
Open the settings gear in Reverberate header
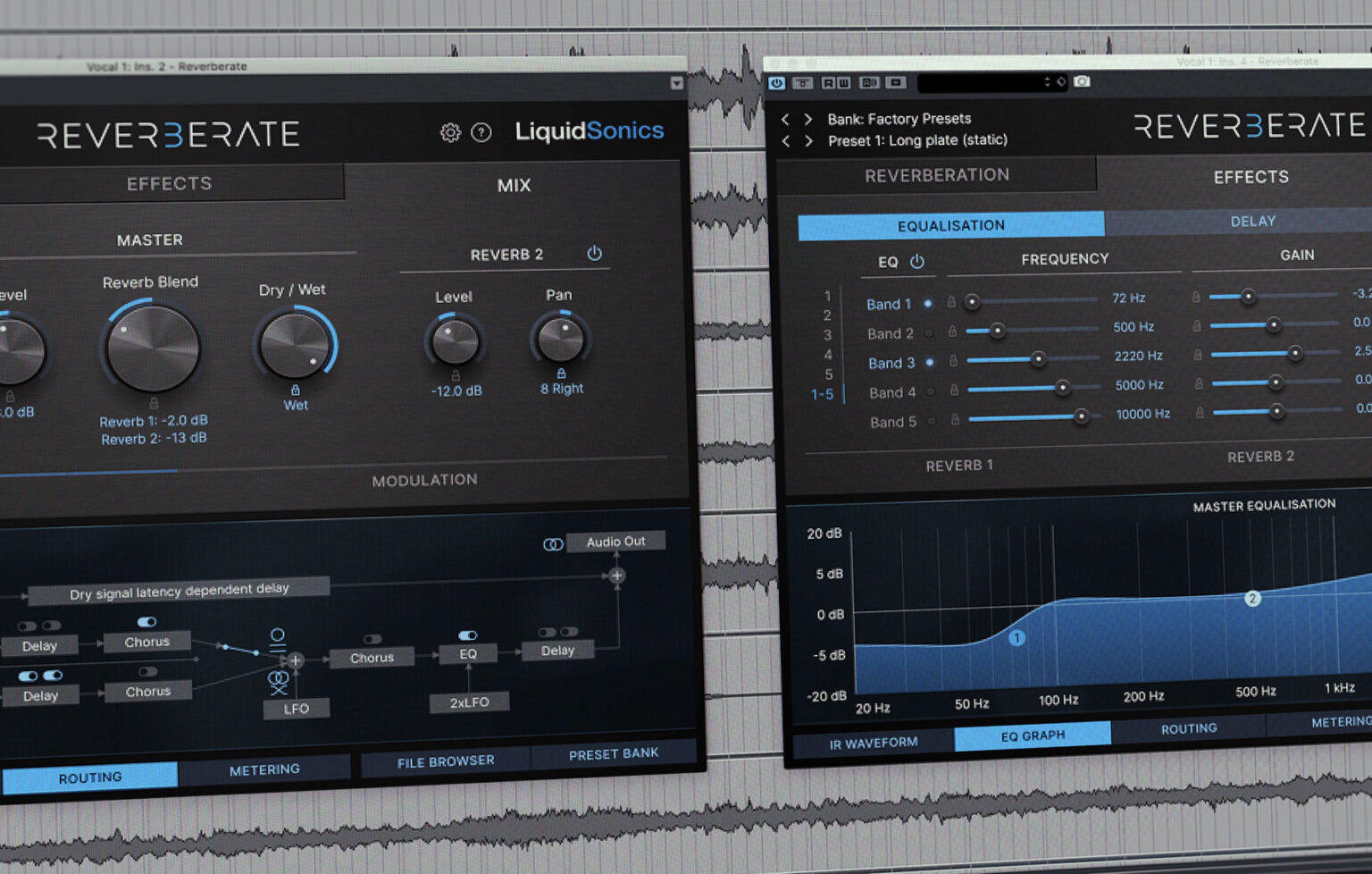[x=450, y=133]
